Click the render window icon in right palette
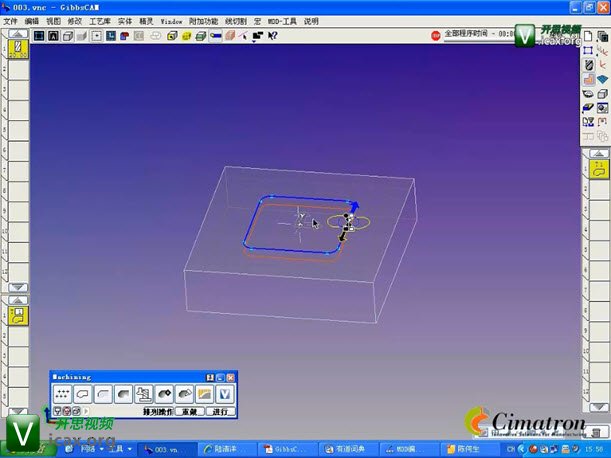This screenshot has width=611, height=458. [x=602, y=108]
